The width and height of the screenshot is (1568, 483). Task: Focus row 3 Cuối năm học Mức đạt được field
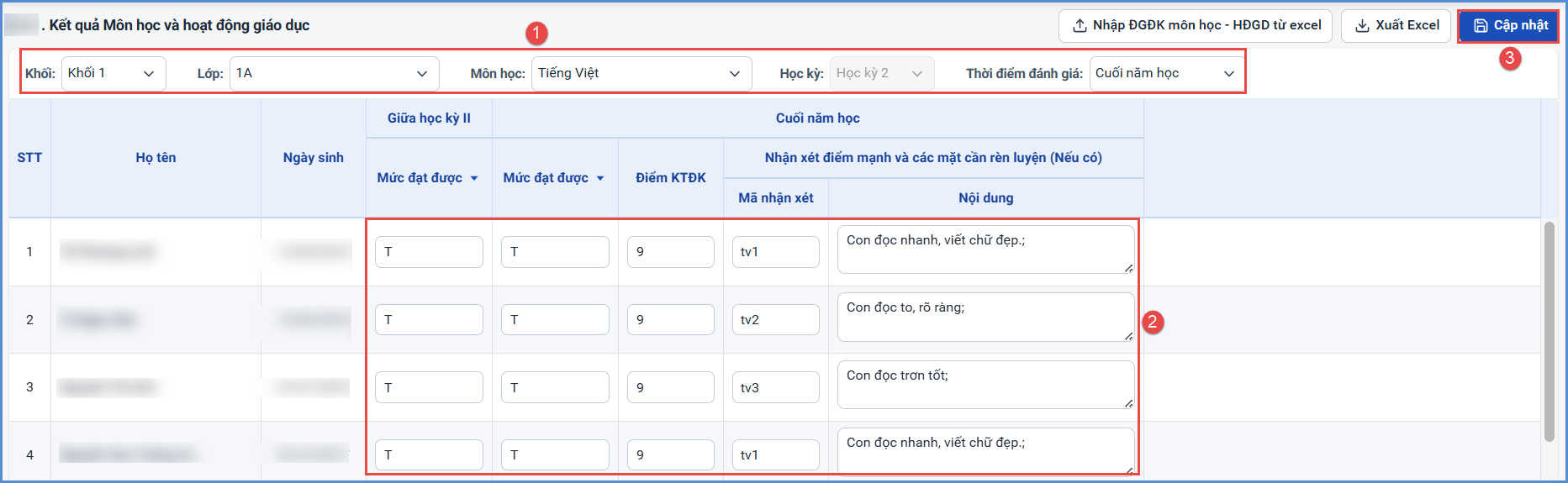point(555,387)
